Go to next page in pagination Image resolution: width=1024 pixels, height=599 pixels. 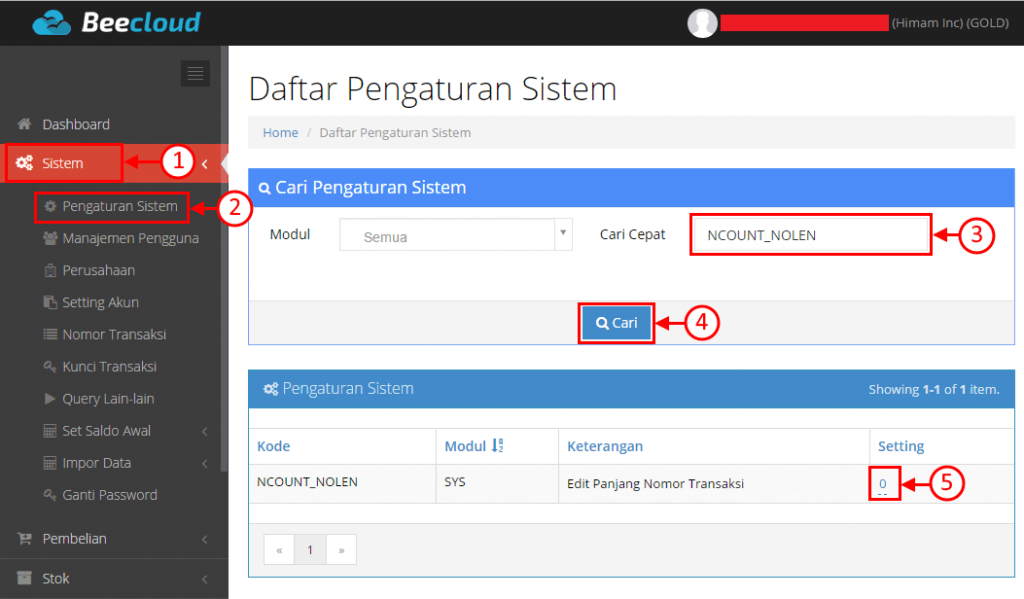tap(341, 550)
